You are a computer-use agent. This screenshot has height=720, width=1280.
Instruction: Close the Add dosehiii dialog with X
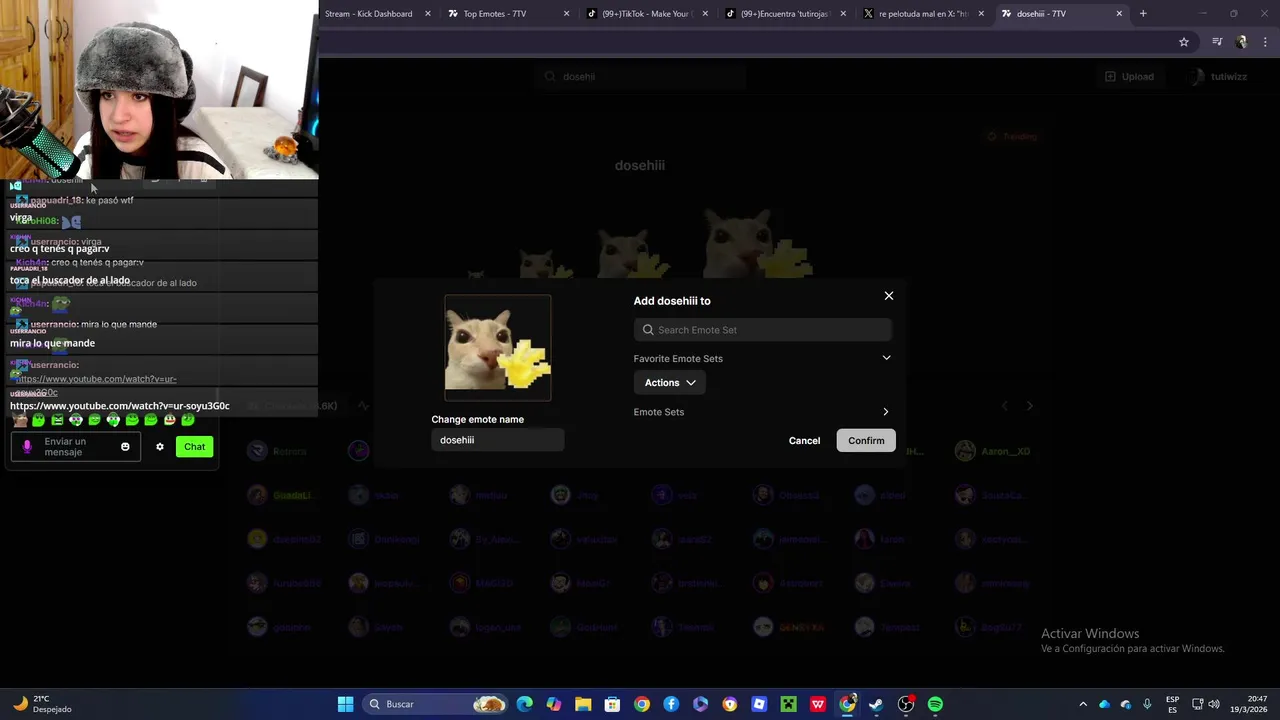[888, 296]
